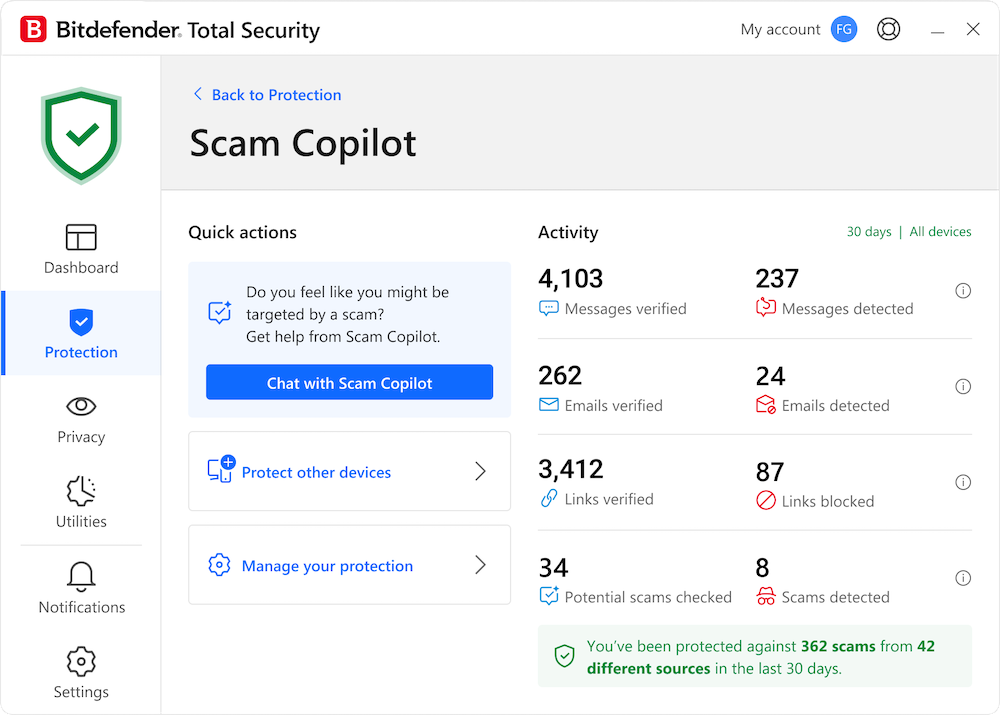This screenshot has width=1000, height=715.
Task: Click the Notifications bell icon
Action: tap(81, 573)
